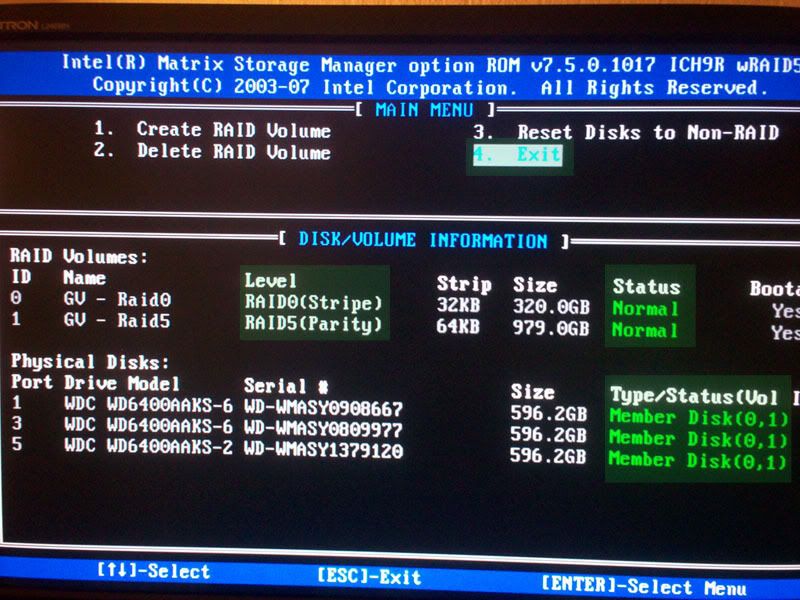This screenshot has height=600, width=800.
Task: Click the Level column header
Action: 270,280
